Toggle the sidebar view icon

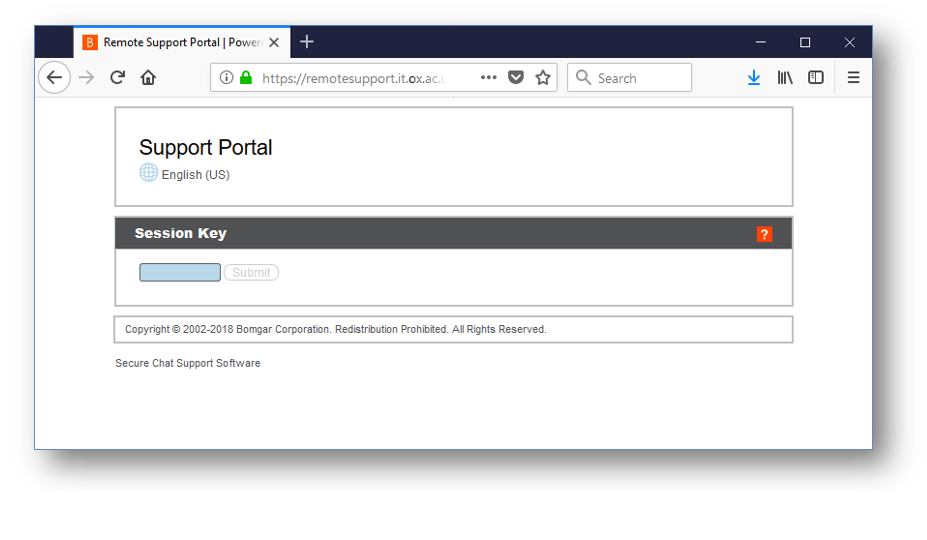point(816,78)
